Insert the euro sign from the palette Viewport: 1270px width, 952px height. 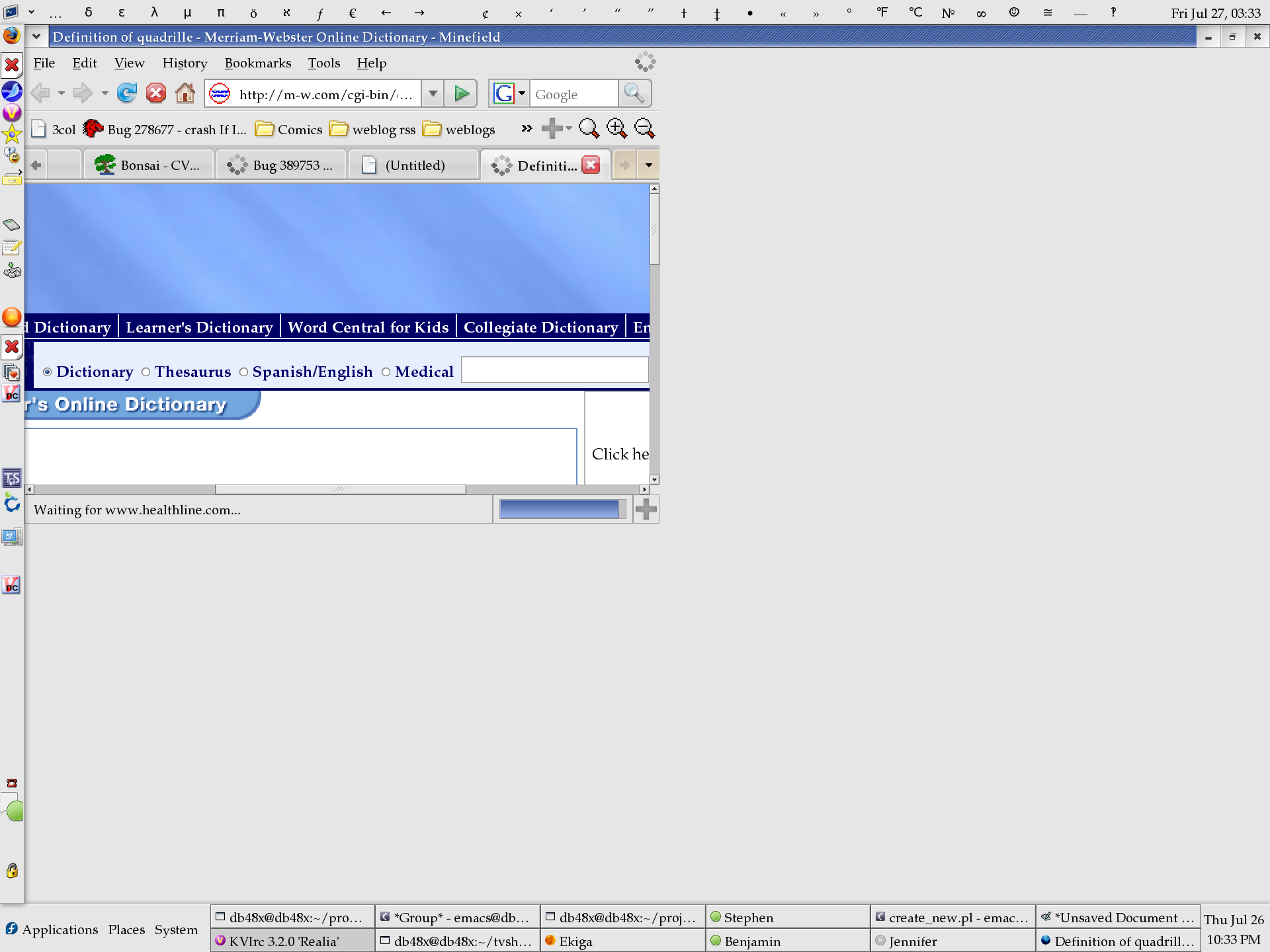pyautogui.click(x=353, y=13)
